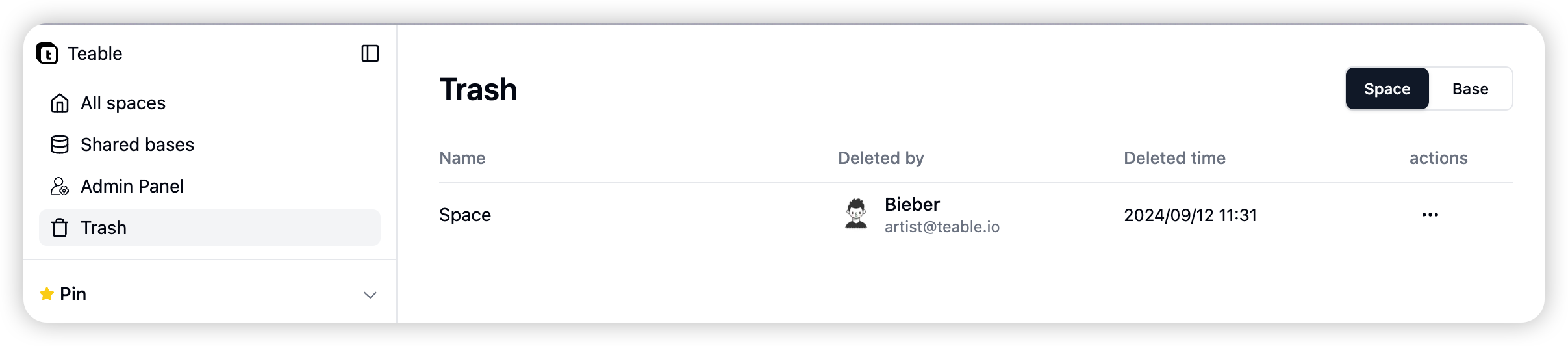The height and width of the screenshot is (346, 1568).
Task: Click the database icon for Shared bases
Action: pos(60,144)
